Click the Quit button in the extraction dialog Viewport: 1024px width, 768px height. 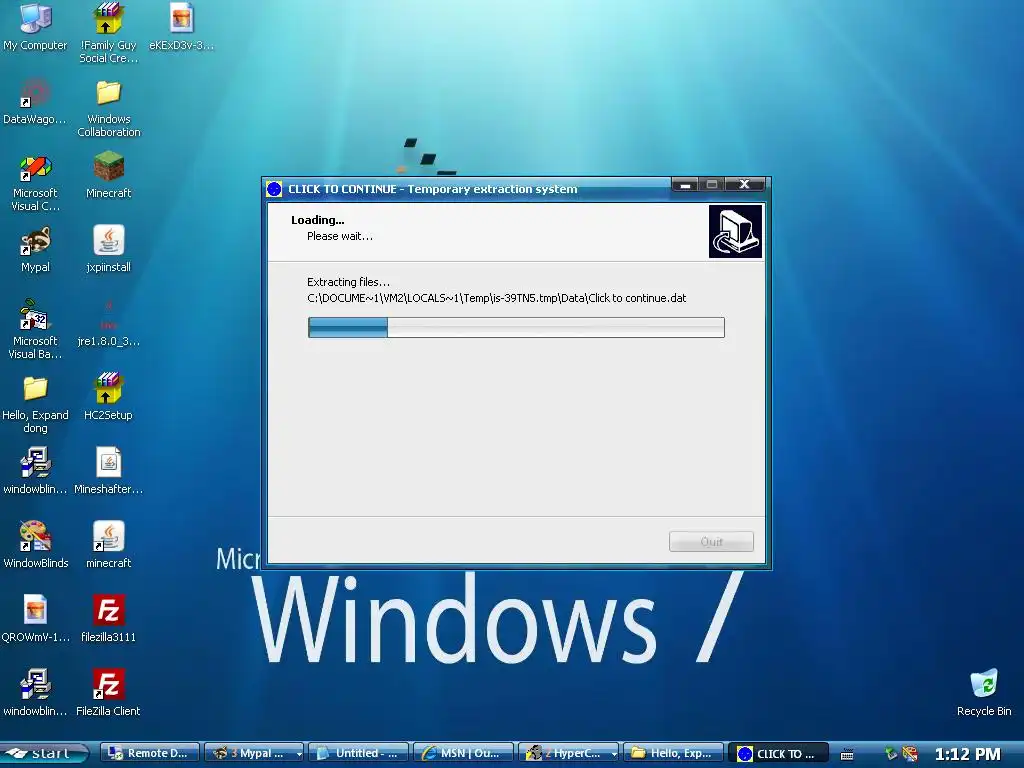pyautogui.click(x=711, y=541)
